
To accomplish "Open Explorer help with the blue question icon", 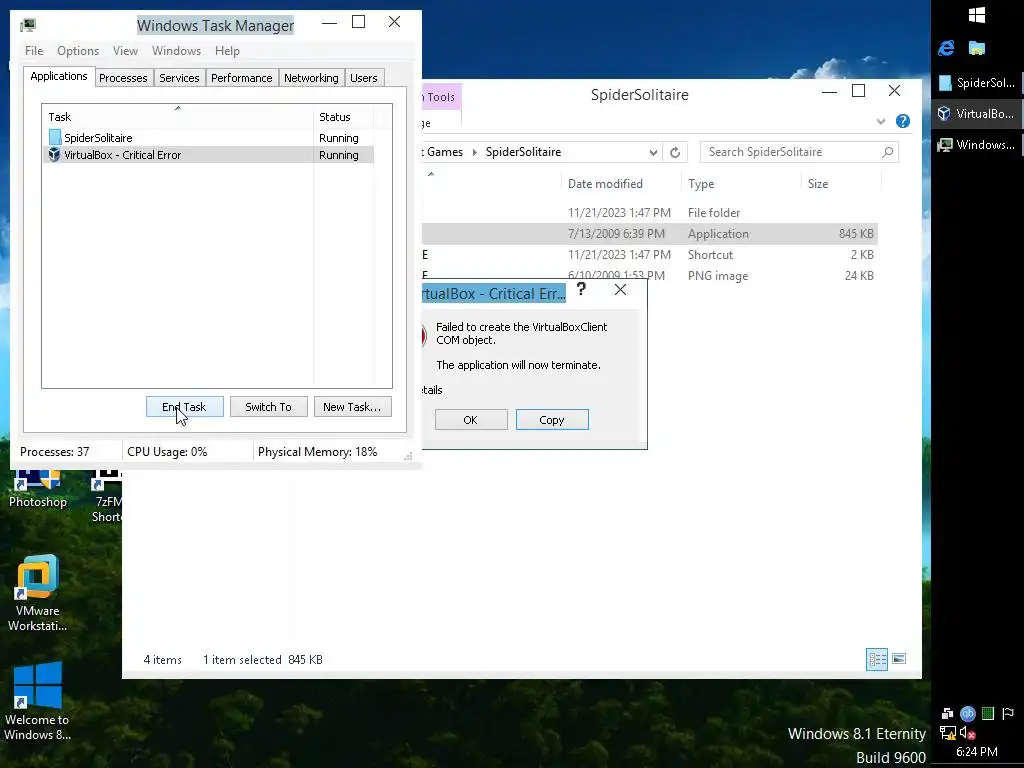I will pos(903,121).
